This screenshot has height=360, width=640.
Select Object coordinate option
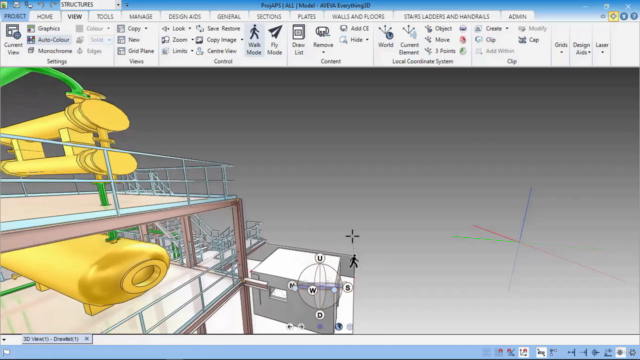(438, 29)
